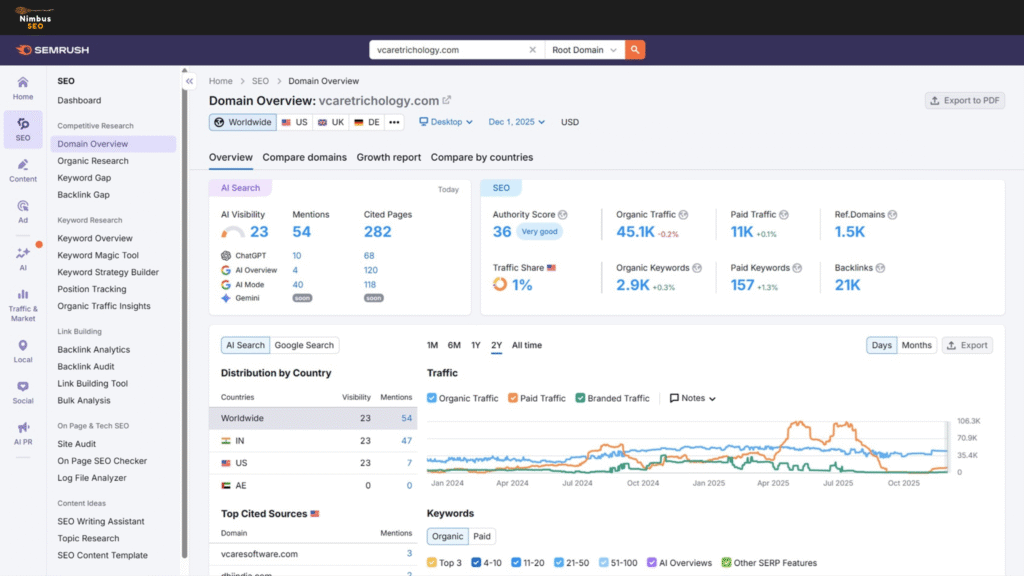This screenshot has width=1024, height=576.
Task: Click the orange search magnifier button
Action: click(x=635, y=50)
